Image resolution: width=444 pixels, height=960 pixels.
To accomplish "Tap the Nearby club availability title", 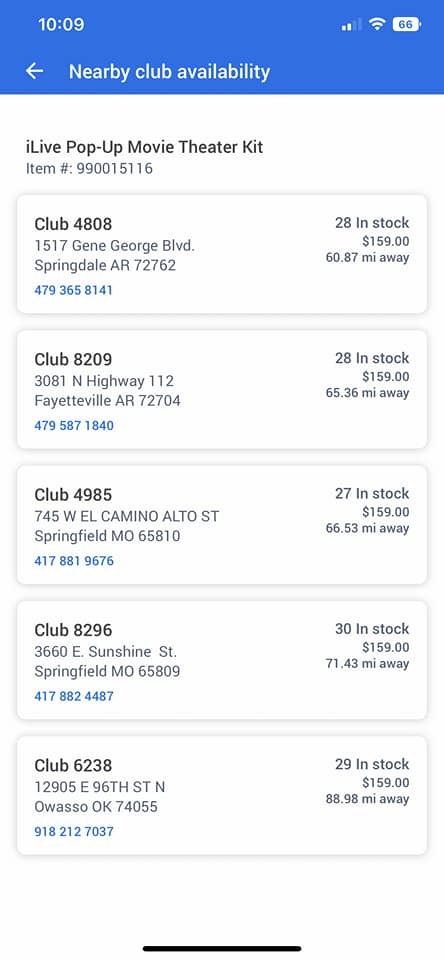I will [x=169, y=72].
